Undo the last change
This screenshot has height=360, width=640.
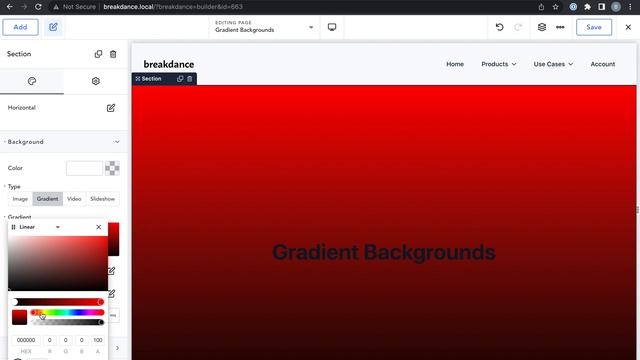pos(500,27)
